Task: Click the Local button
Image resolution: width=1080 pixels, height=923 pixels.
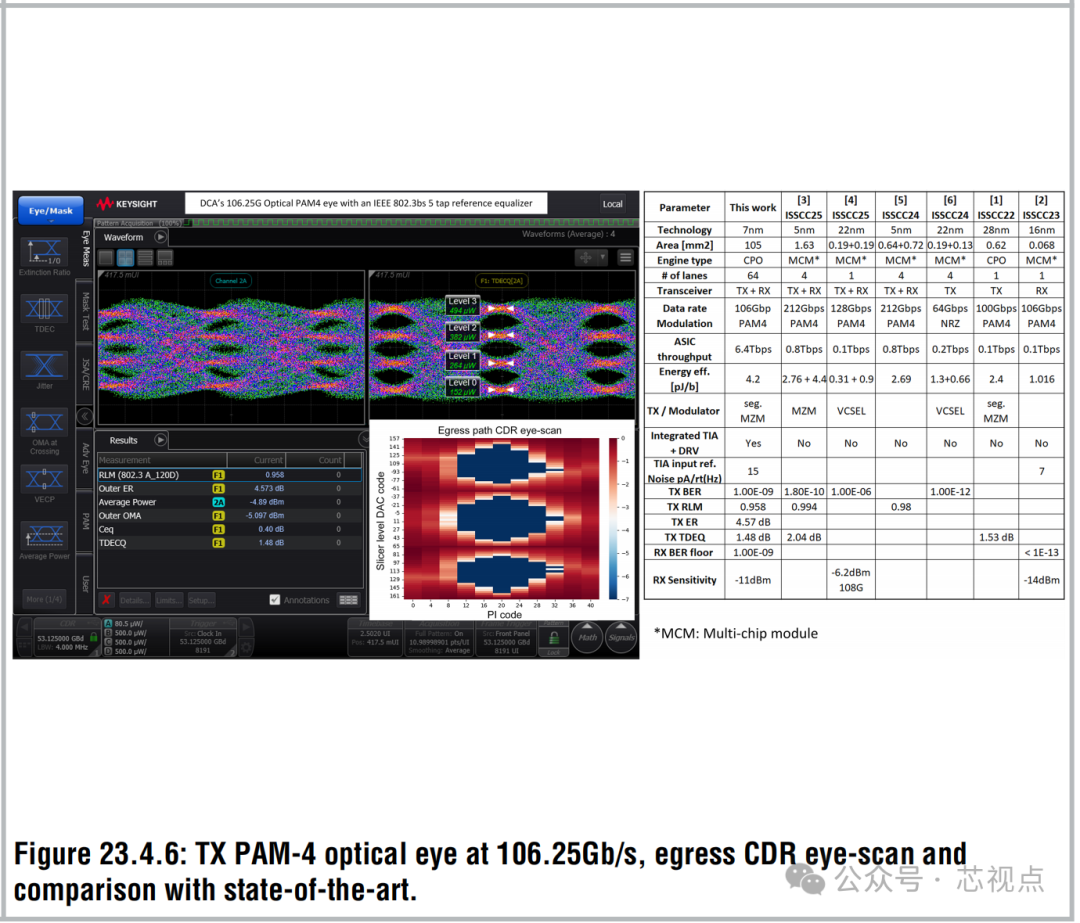Action: pyautogui.click(x=613, y=203)
